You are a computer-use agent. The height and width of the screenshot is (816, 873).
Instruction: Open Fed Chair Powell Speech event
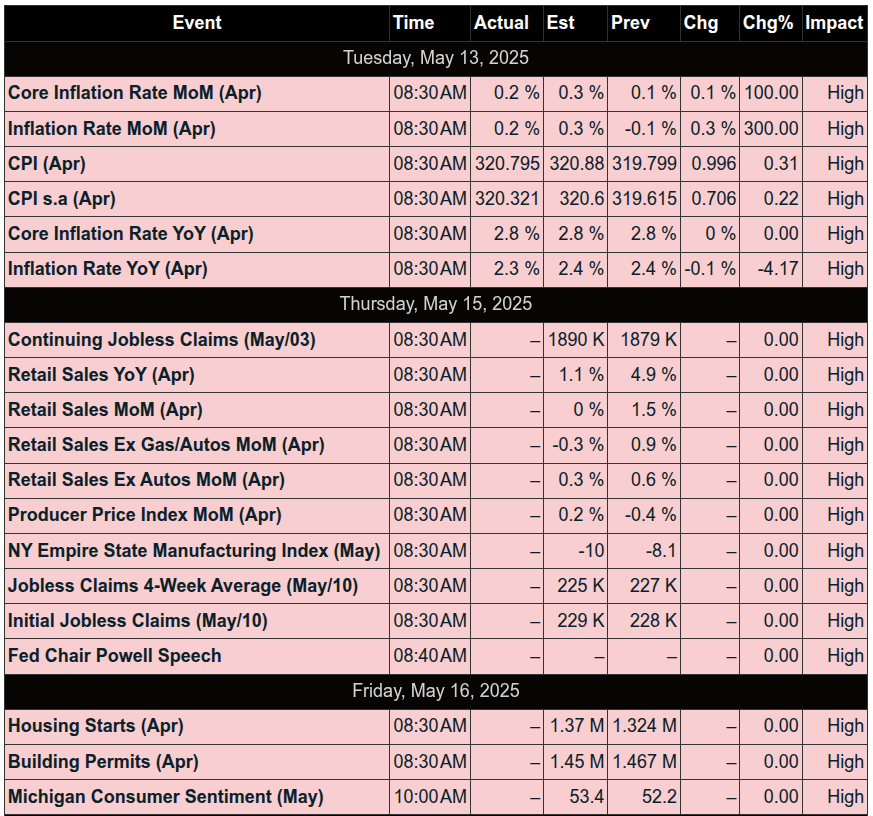115,656
